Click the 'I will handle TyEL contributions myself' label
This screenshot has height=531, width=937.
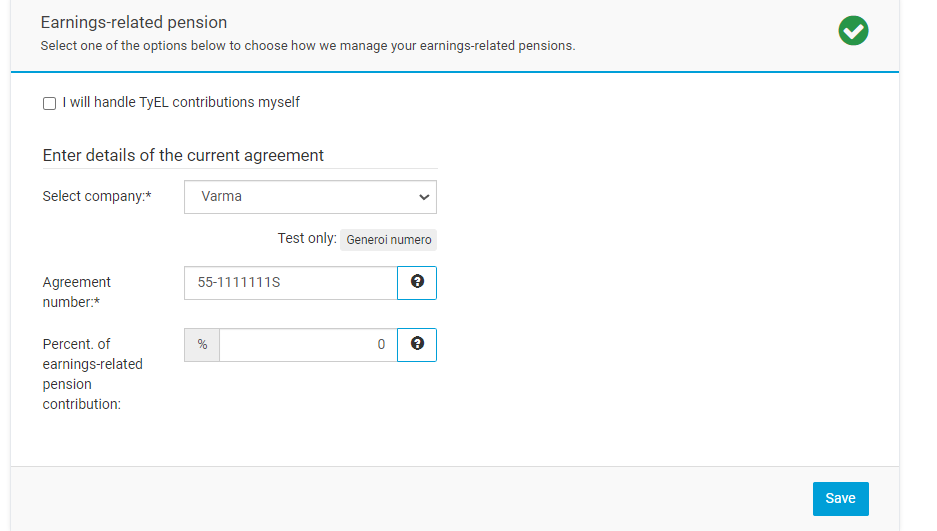(x=181, y=102)
